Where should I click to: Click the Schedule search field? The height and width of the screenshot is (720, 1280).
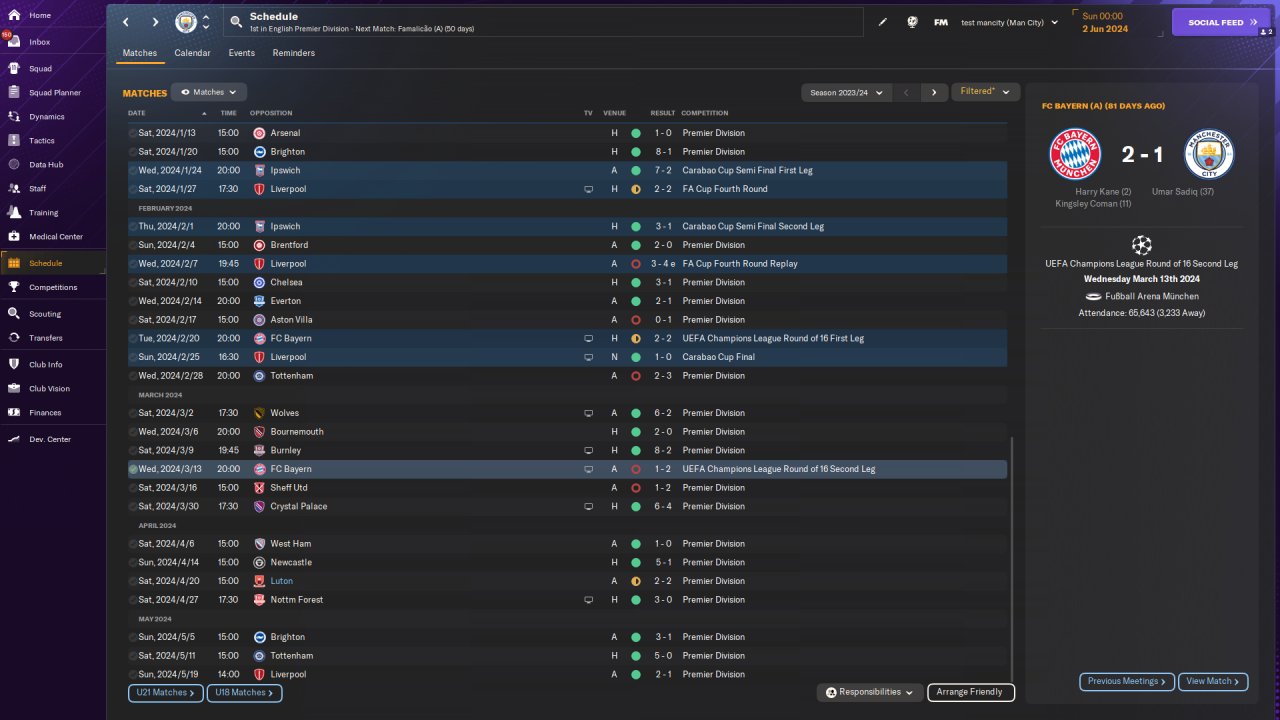(542, 22)
